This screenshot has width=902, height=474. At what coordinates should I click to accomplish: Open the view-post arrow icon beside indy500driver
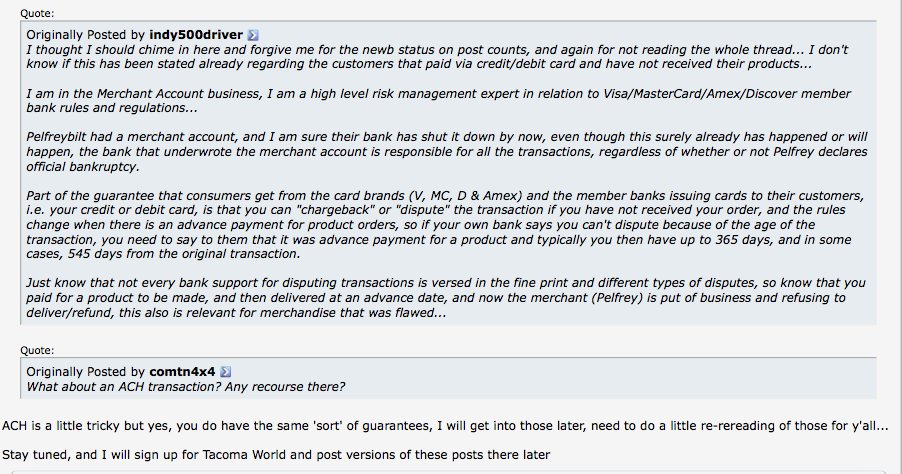coord(253,35)
